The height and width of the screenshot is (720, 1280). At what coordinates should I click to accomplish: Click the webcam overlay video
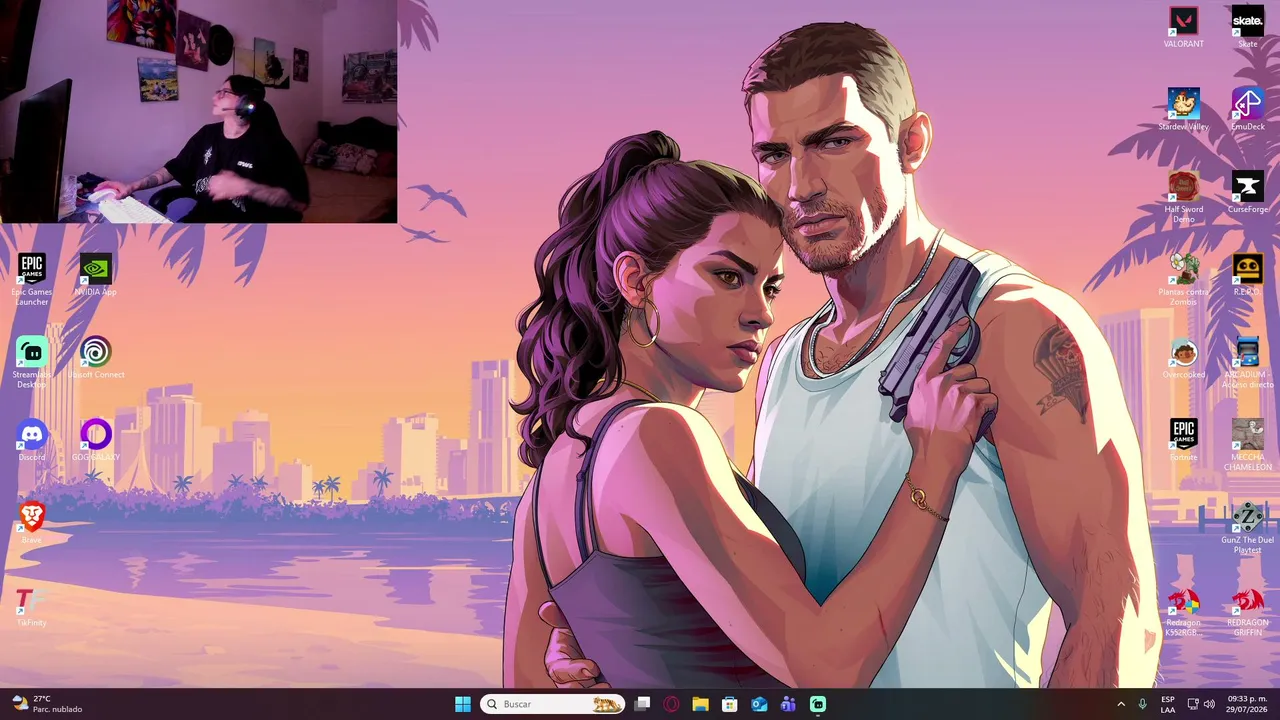[x=199, y=111]
